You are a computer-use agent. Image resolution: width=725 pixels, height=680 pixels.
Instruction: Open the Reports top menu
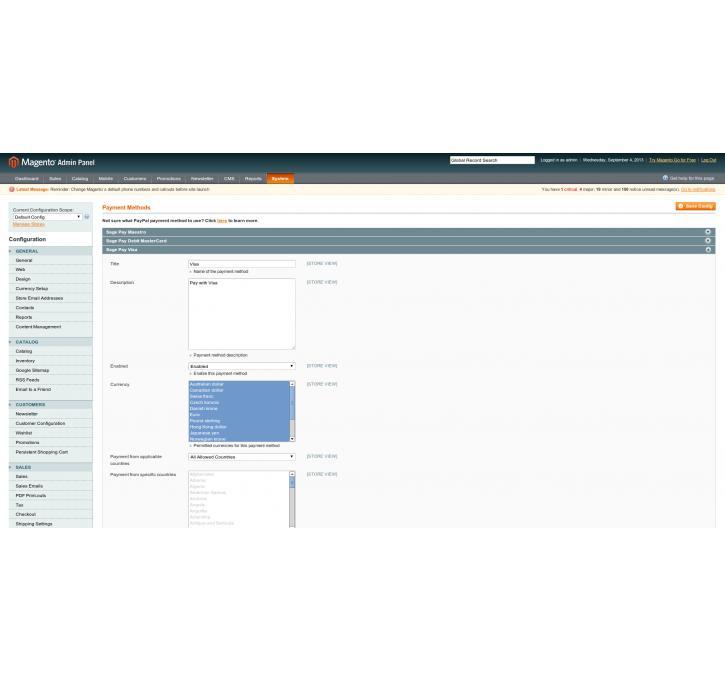[253, 178]
